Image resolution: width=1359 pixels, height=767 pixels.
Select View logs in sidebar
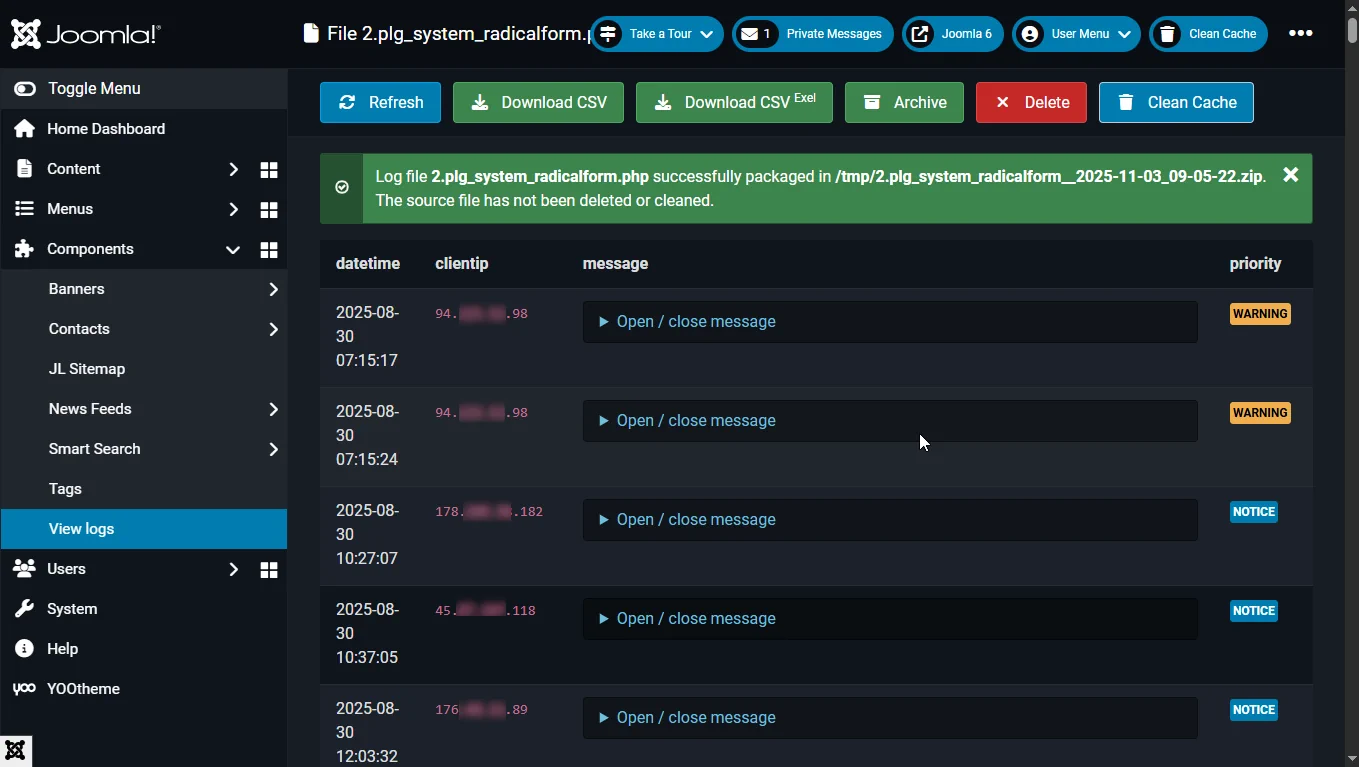point(81,529)
